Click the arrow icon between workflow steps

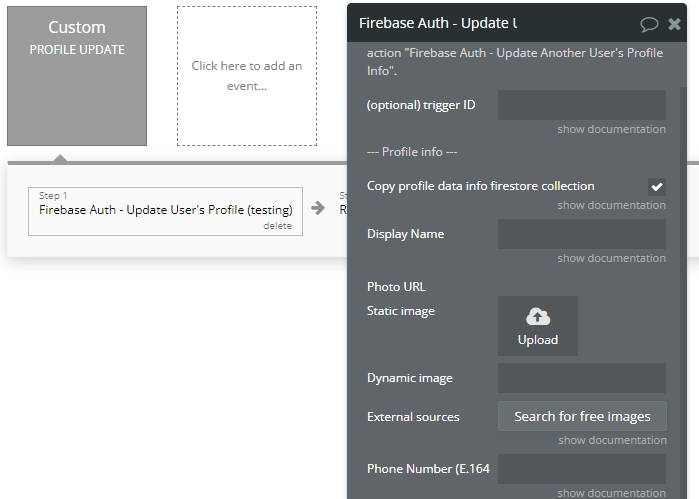pyautogui.click(x=318, y=208)
